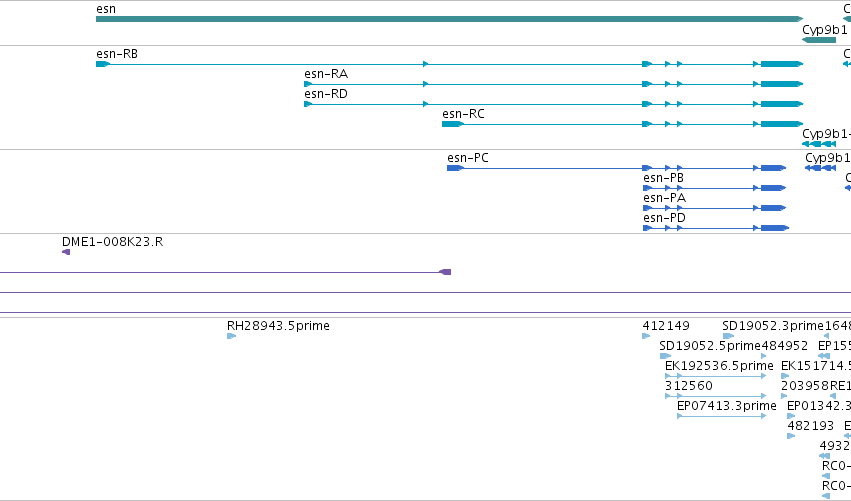This screenshot has width=851, height=501.
Task: Open the esn-RD transcript label
Action: (326, 94)
